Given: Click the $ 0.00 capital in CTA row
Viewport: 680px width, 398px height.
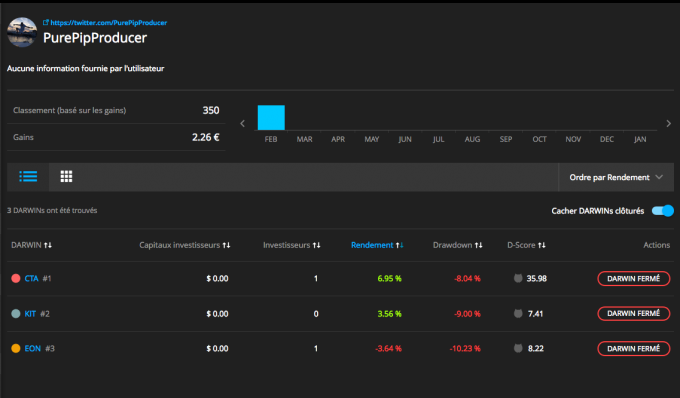Looking at the screenshot, I should 217,278.
